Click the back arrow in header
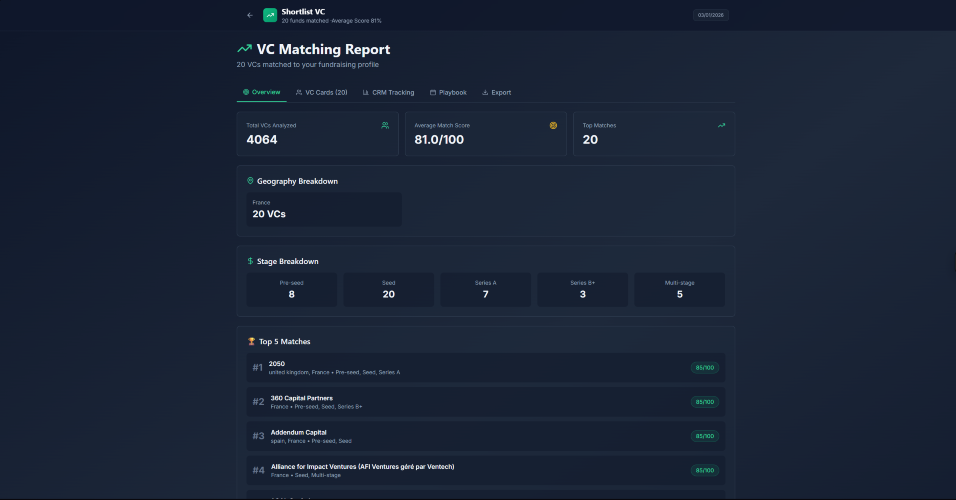 pos(250,15)
